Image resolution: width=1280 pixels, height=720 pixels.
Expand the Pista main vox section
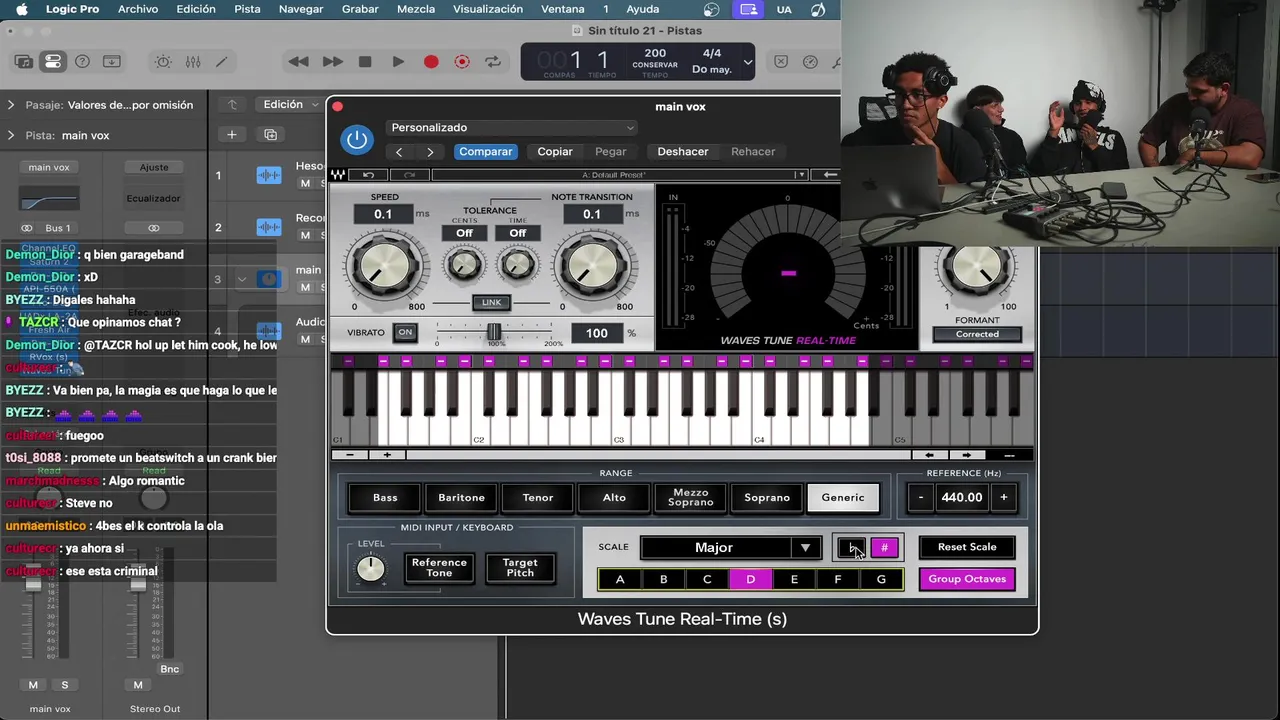[11, 135]
